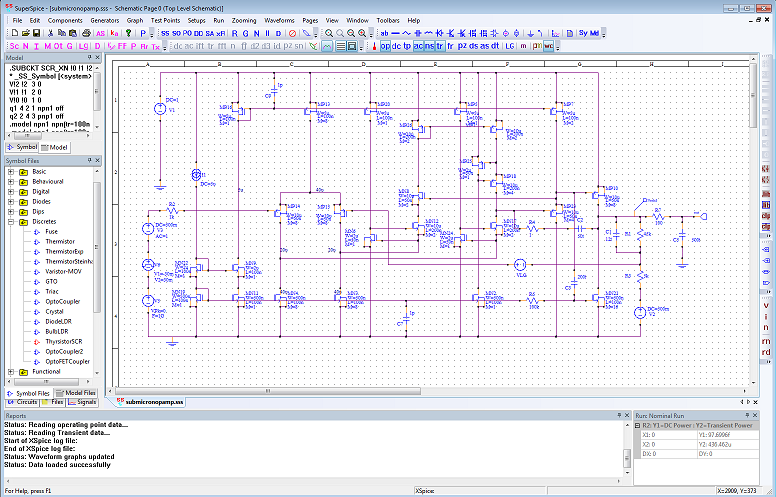Toggle the 'ac' analysis button
The width and height of the screenshot is (776, 497).
pyautogui.click(x=417, y=46)
